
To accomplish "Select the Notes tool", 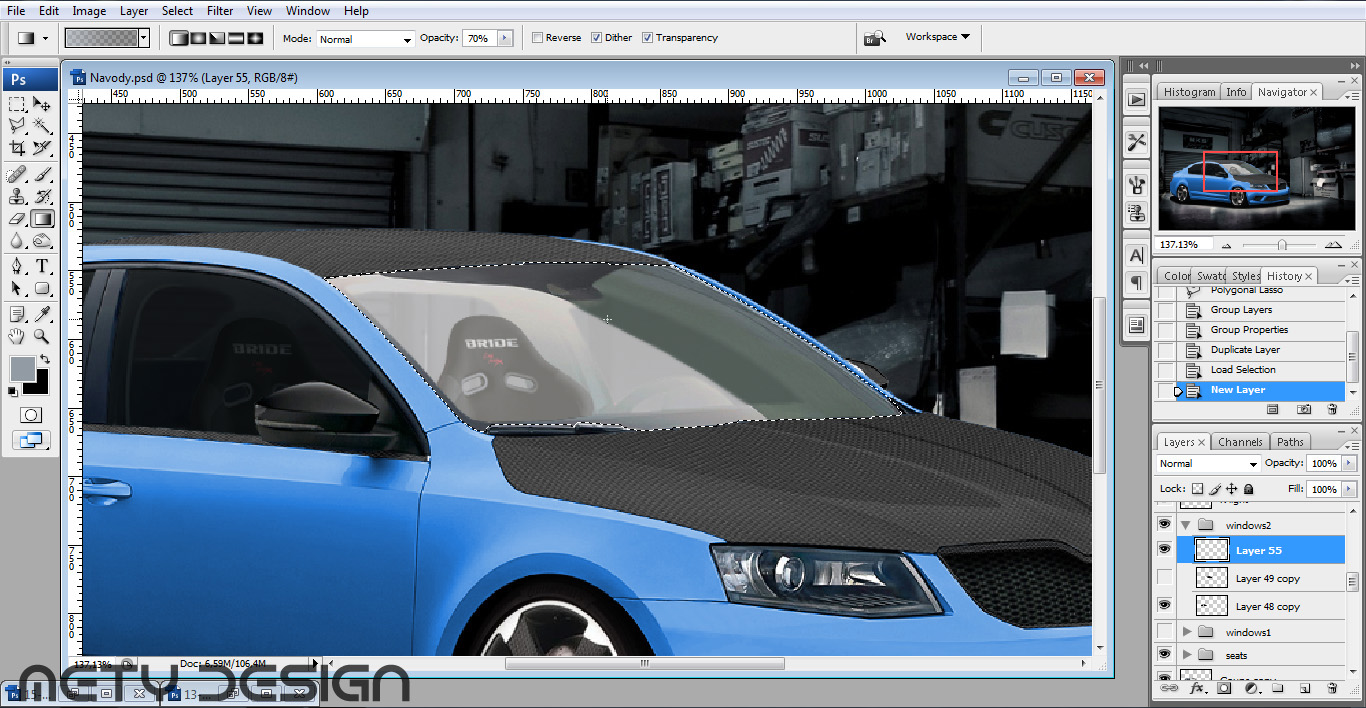I will click(x=17, y=315).
